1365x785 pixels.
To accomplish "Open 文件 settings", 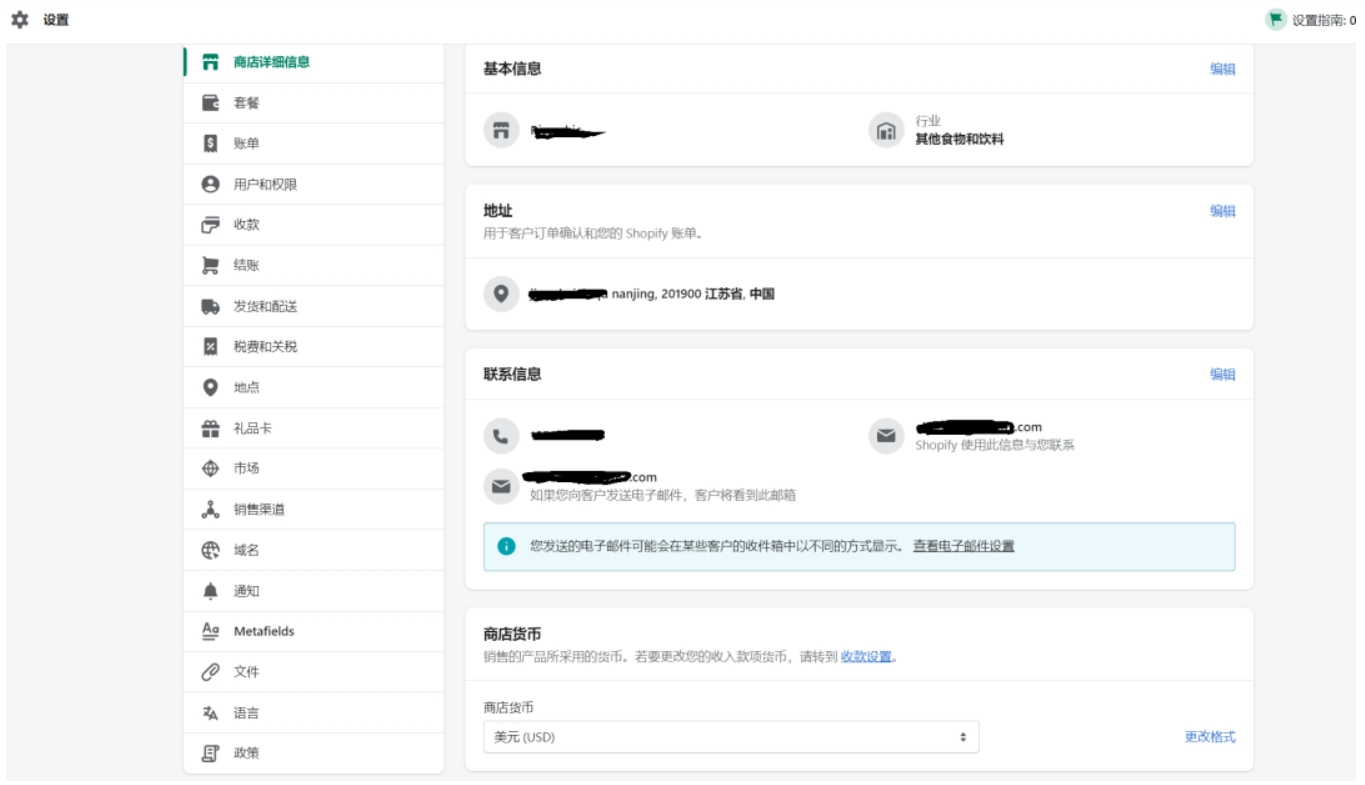I will tap(314, 672).
